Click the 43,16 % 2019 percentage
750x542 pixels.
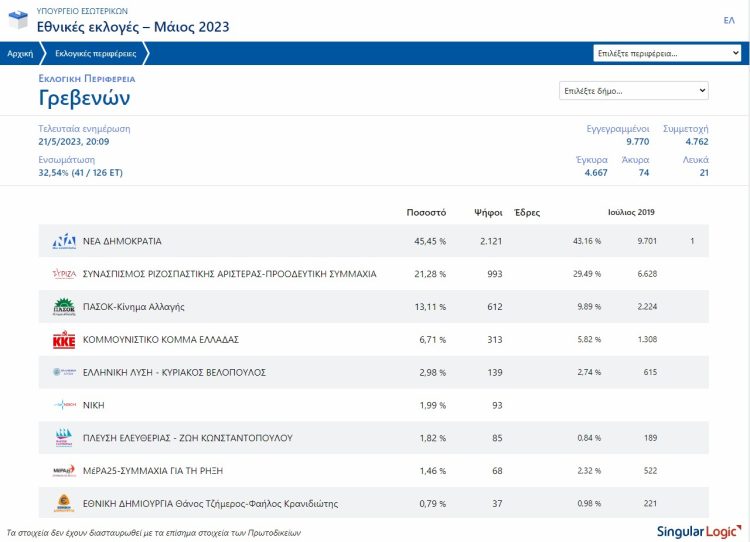pos(587,241)
